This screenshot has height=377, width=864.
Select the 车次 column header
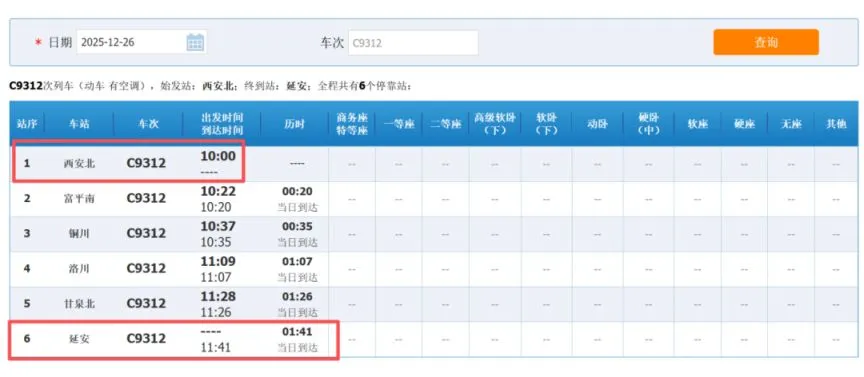[148, 124]
